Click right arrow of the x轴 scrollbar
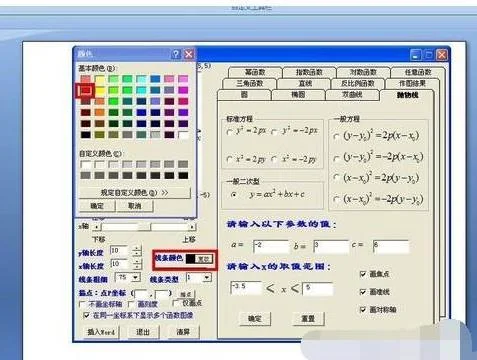477x360 pixels. click(x=192, y=227)
